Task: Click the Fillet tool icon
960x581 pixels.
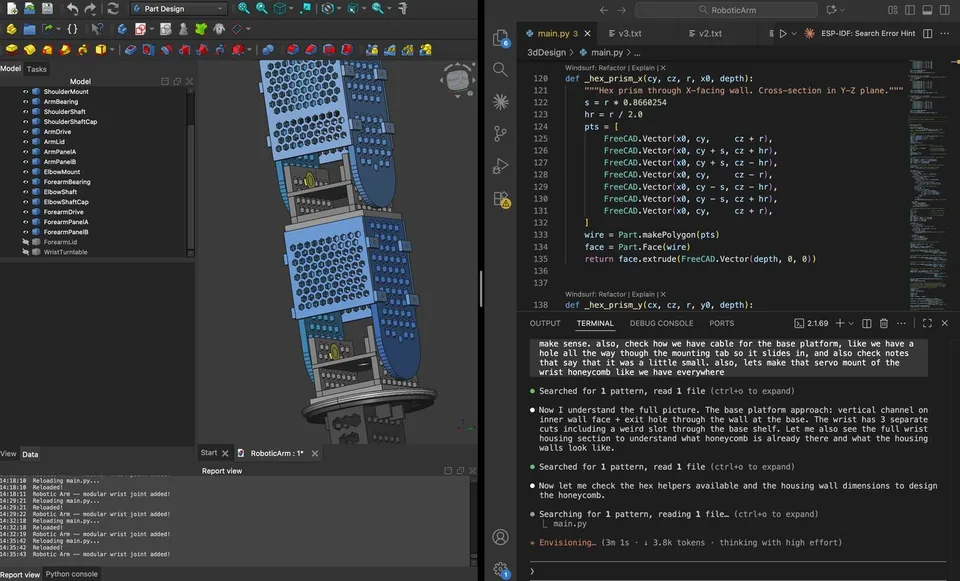Action: pyautogui.click(x=293, y=50)
